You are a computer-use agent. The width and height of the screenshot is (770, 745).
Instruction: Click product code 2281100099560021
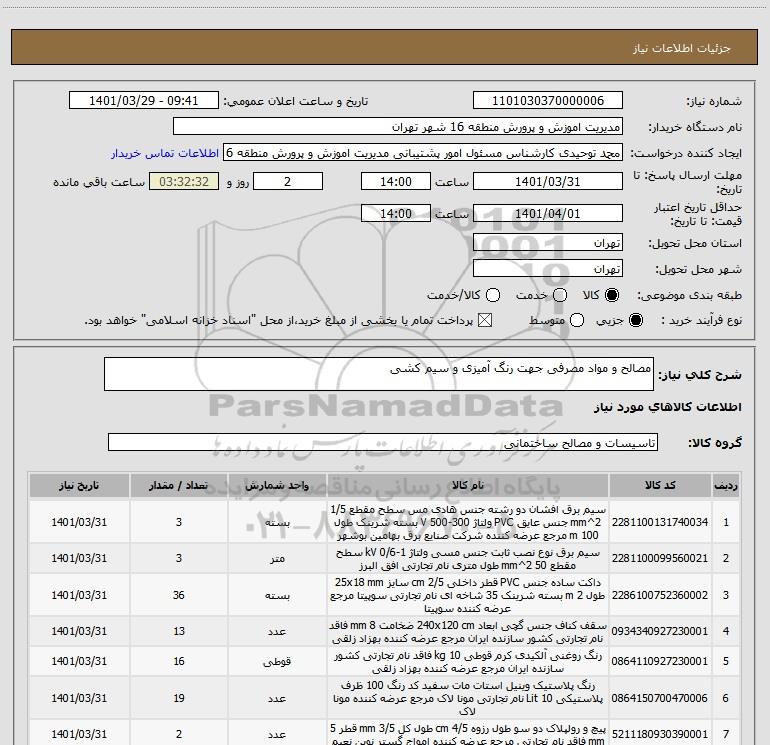(660, 558)
